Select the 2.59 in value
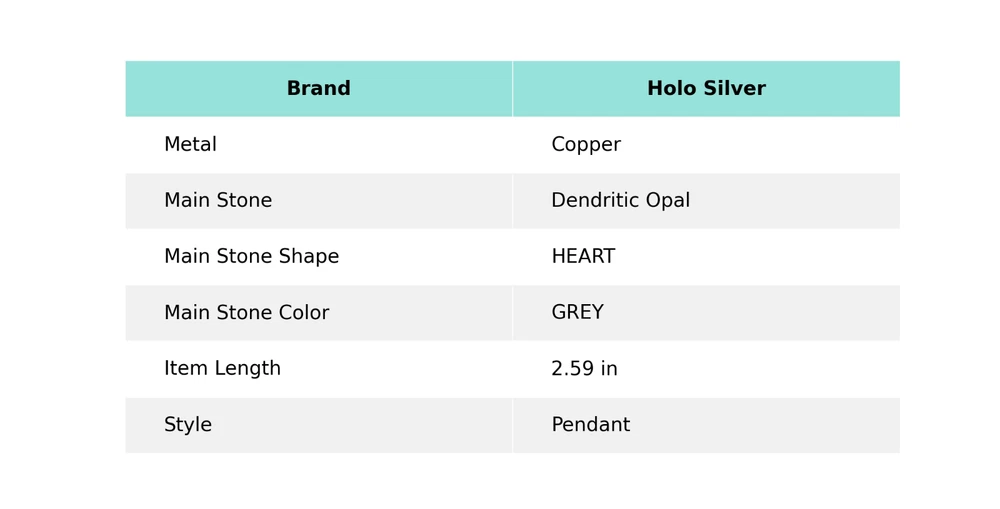This screenshot has height=509, width=1000. click(584, 369)
